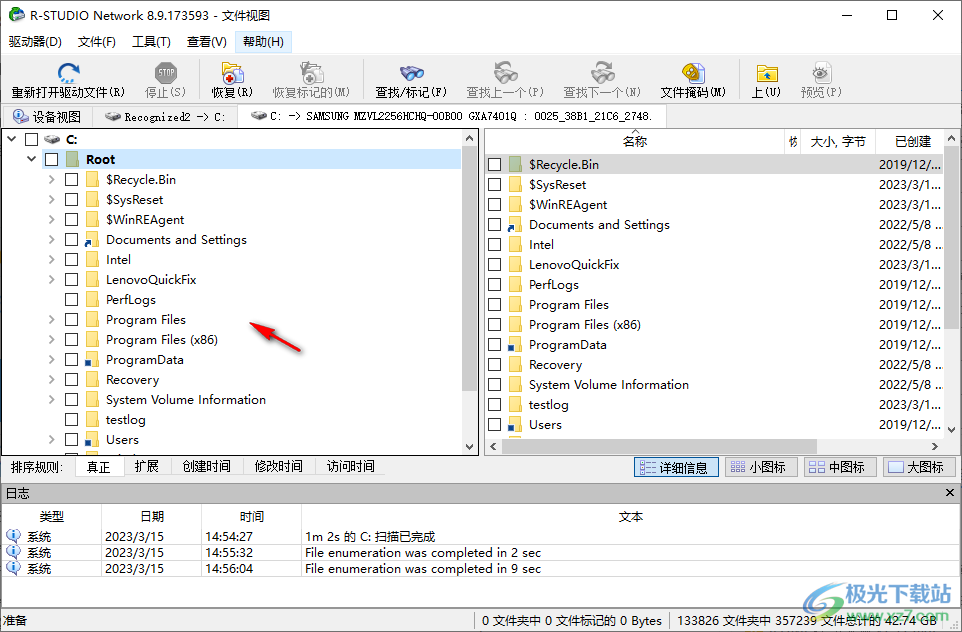962x632 pixels.
Task: Switch to medium icons (中图标) view
Action: [x=840, y=468]
